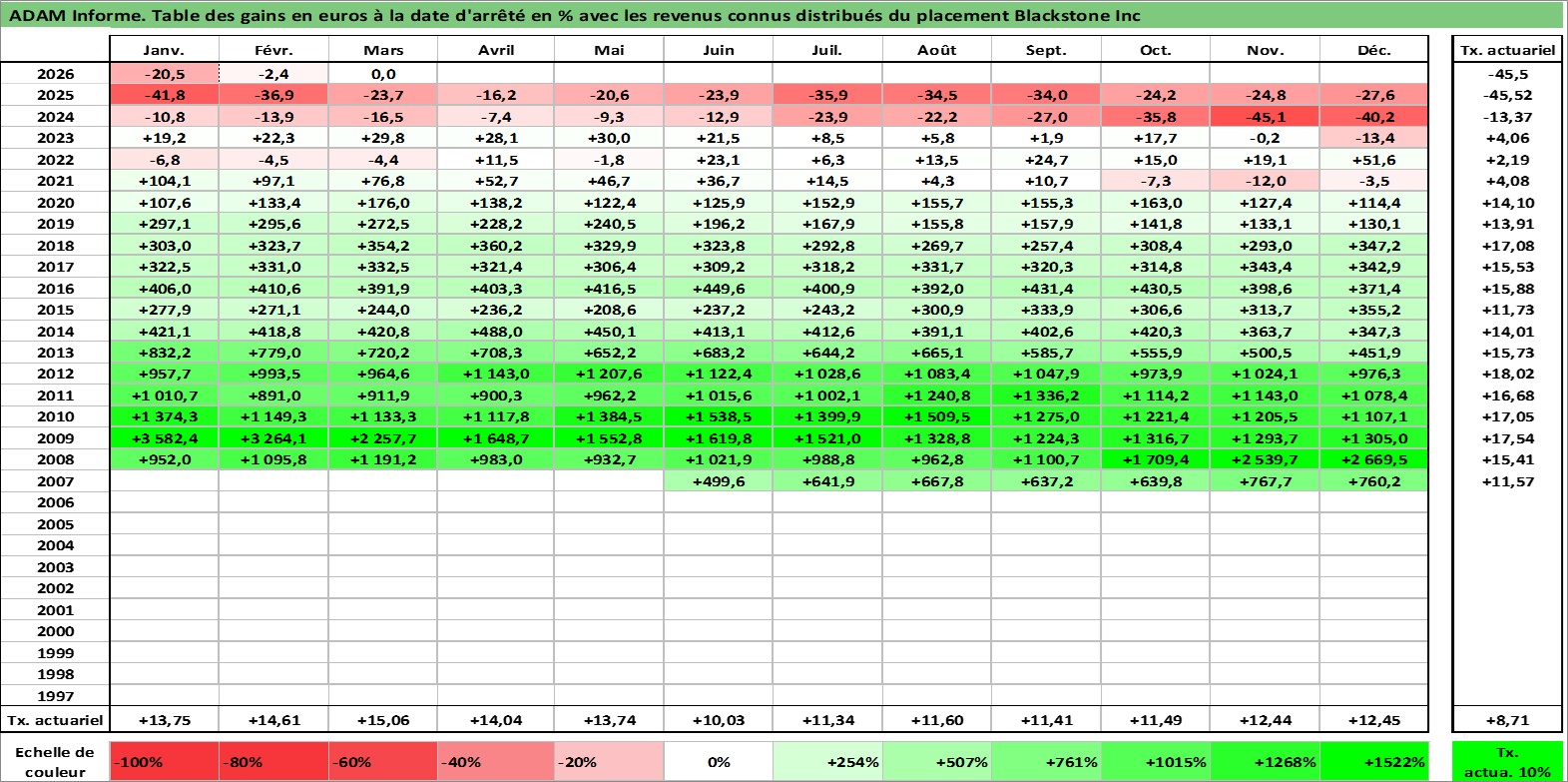Click the +1015% color scale swatch
1568x782 pixels.
click(1155, 762)
